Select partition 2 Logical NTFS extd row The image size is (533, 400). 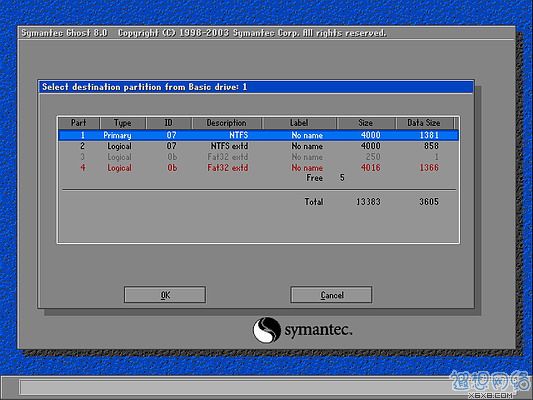[x=258, y=146]
